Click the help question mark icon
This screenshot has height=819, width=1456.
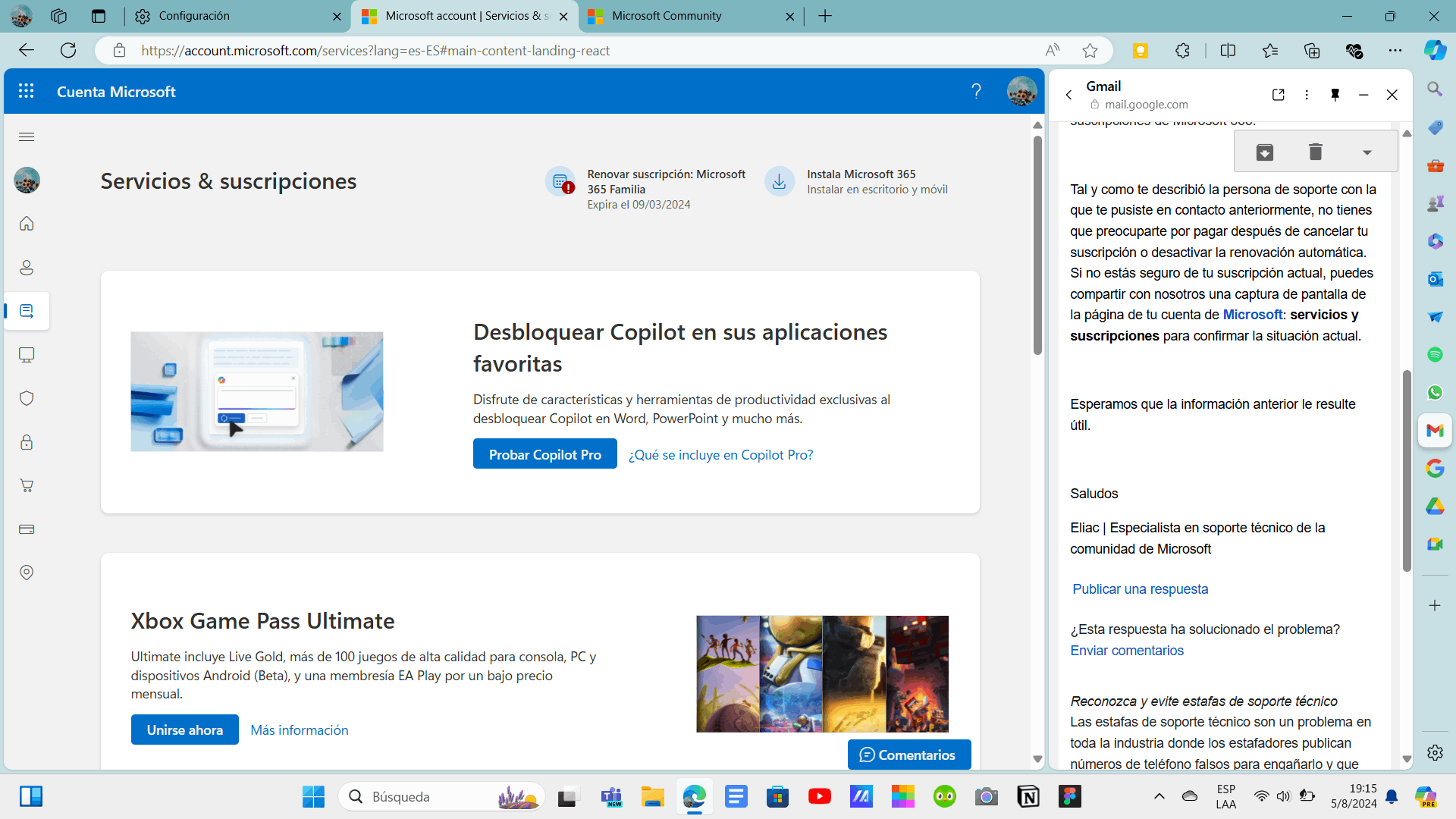click(976, 91)
